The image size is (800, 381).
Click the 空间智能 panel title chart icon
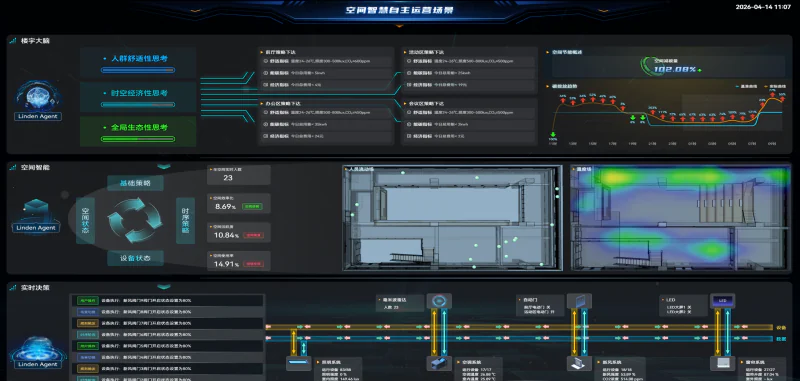pos(13,167)
